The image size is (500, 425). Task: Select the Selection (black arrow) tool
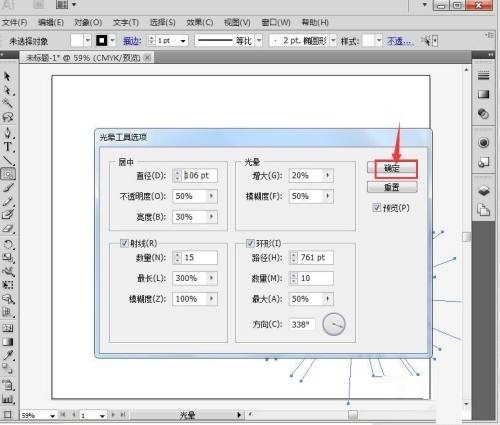click(x=7, y=77)
